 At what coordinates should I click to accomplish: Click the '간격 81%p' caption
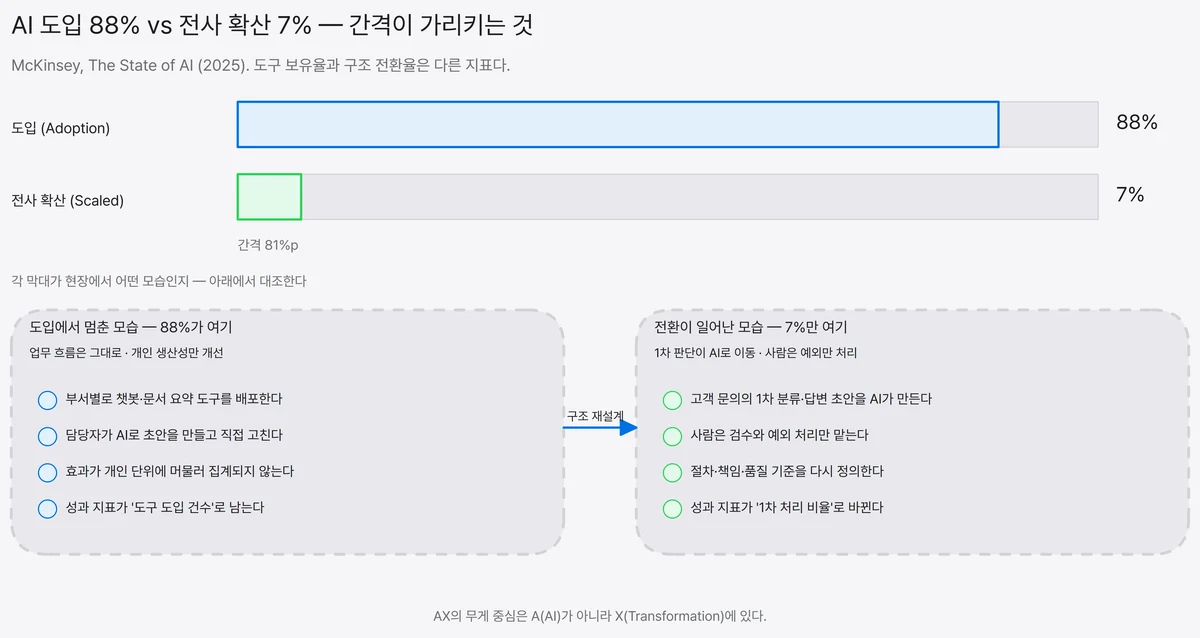pyautogui.click(x=268, y=245)
